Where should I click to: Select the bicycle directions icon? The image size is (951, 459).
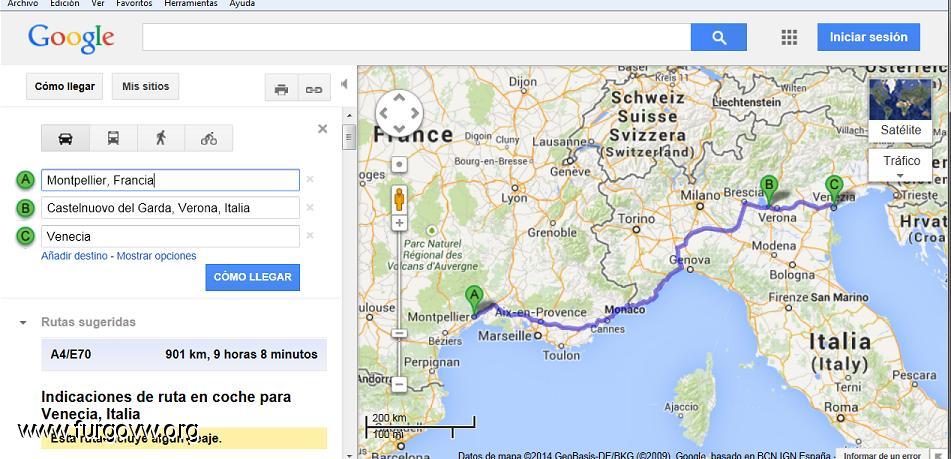tap(208, 138)
